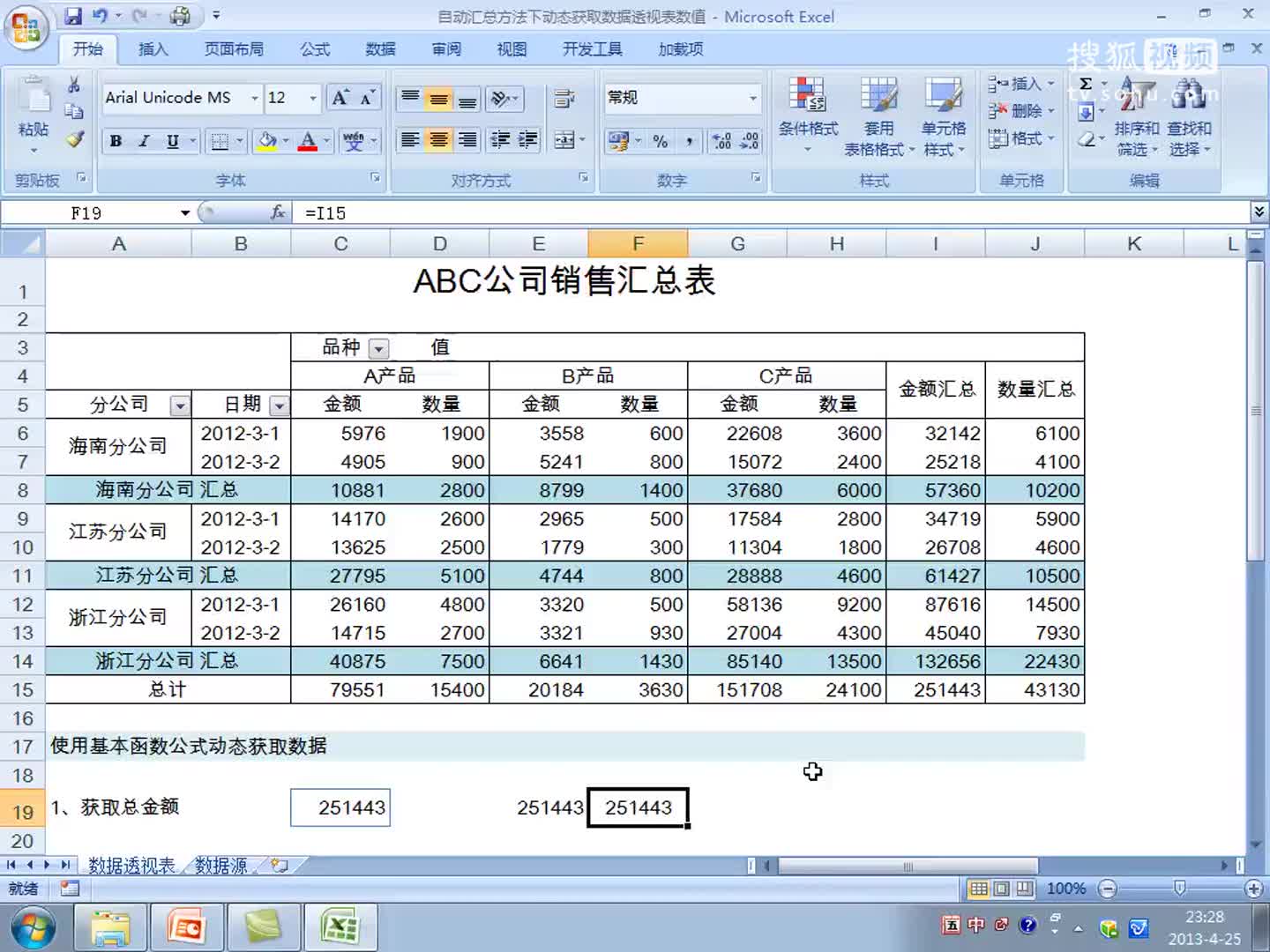Click the 删除 cells button

click(x=1020, y=111)
